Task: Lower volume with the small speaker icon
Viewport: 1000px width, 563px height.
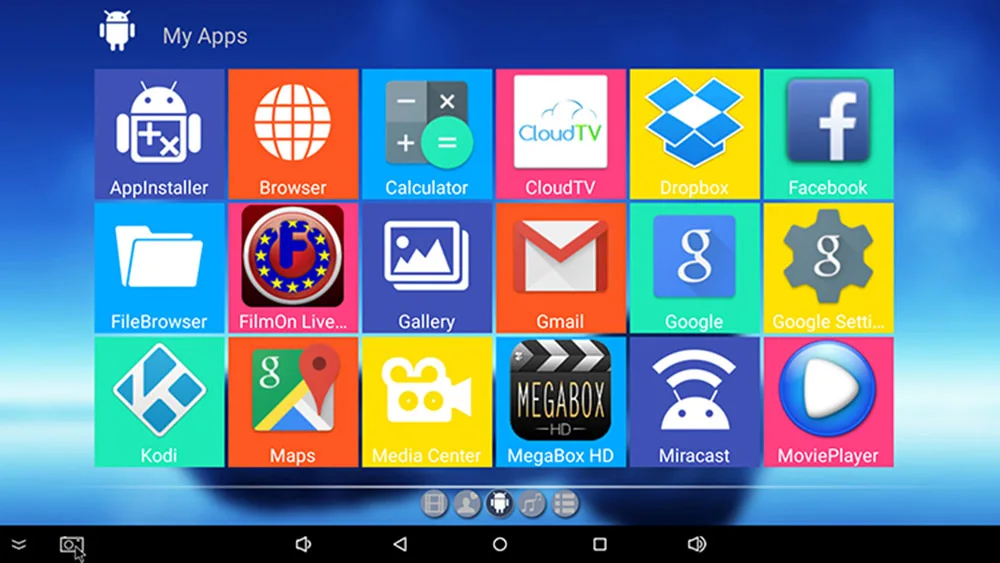Action: click(x=303, y=544)
